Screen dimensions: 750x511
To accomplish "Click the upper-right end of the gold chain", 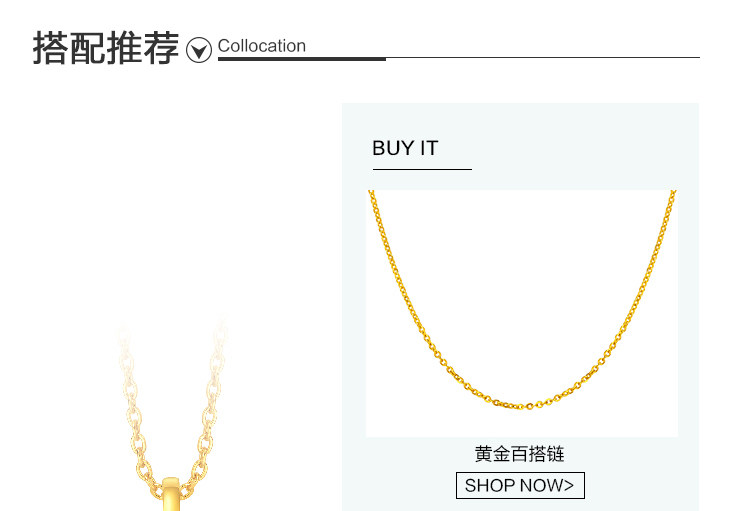I will [x=673, y=195].
